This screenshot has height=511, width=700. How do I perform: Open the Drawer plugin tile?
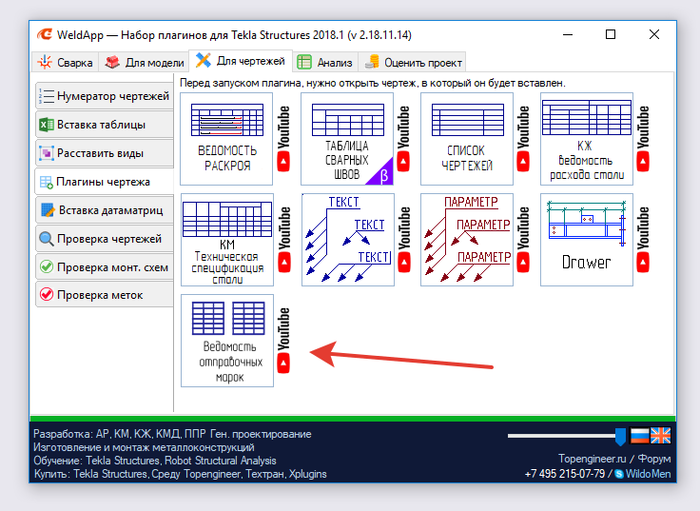pos(587,240)
